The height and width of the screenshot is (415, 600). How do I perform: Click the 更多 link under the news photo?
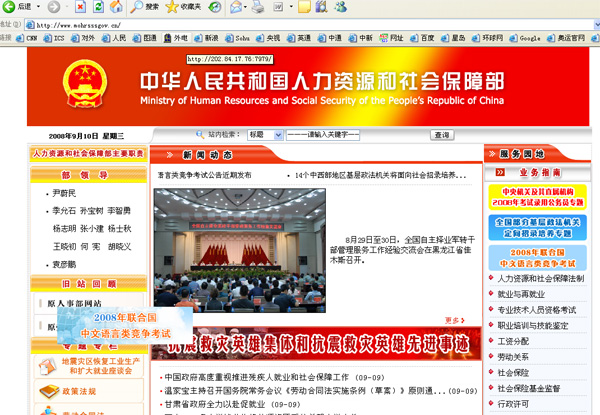click(x=455, y=321)
